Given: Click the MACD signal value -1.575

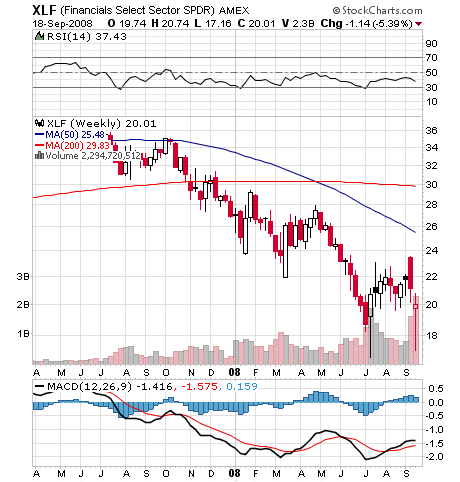Looking at the screenshot, I should 199,387.
